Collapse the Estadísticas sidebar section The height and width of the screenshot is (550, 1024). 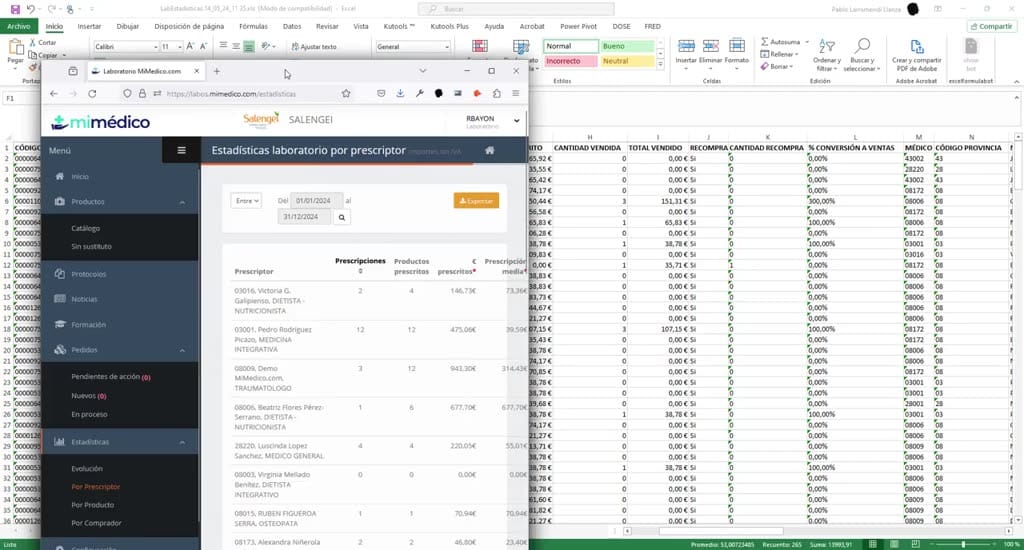point(182,442)
